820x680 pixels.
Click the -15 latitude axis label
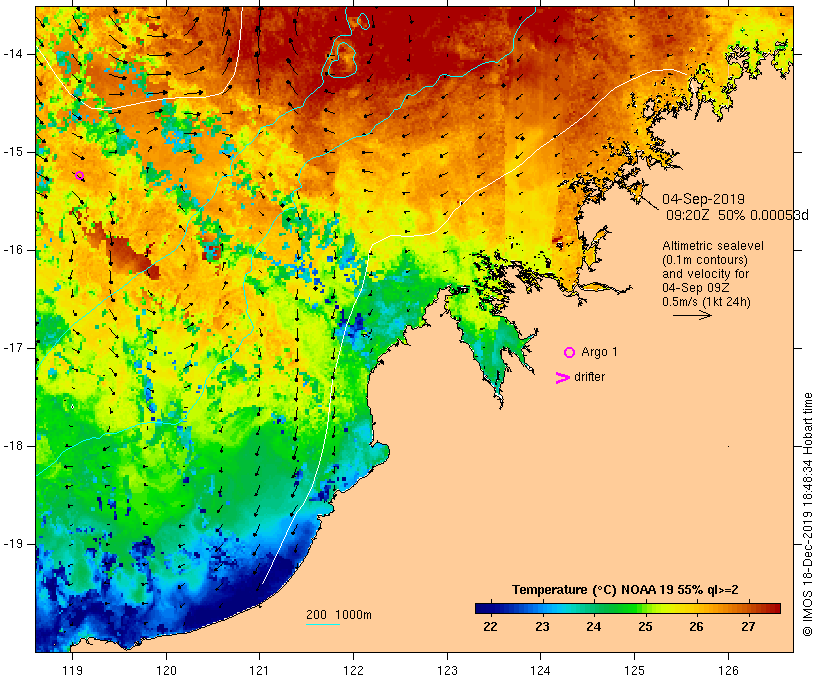(x=13, y=152)
